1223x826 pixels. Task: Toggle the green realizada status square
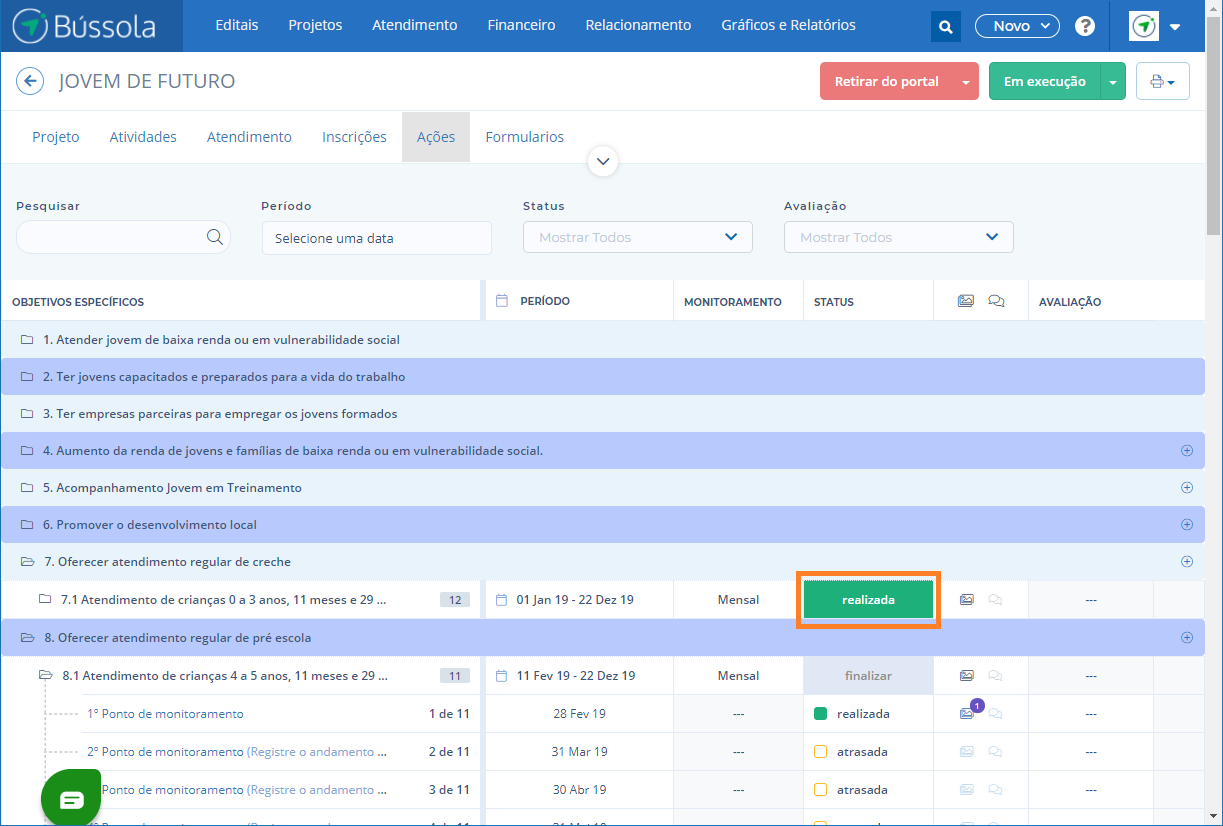pyautogui.click(x=820, y=714)
